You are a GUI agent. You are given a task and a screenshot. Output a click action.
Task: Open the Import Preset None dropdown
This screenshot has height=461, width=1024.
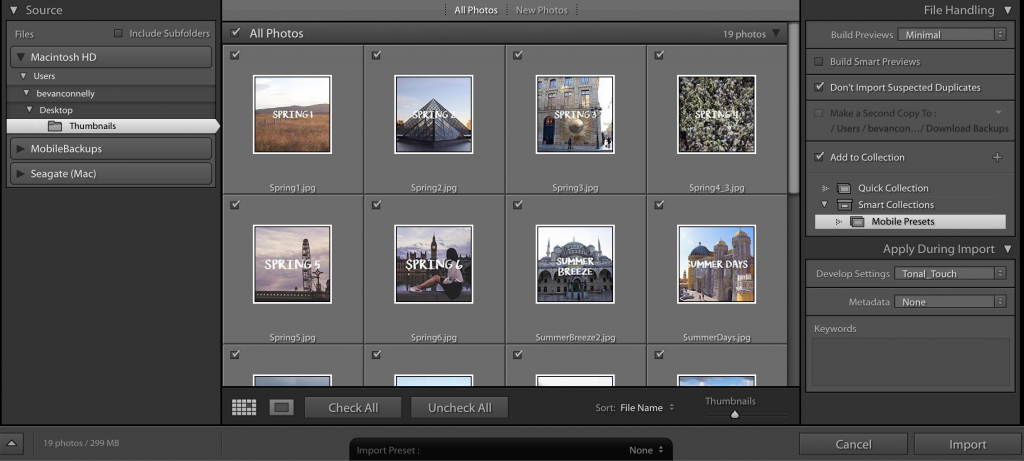(646, 450)
